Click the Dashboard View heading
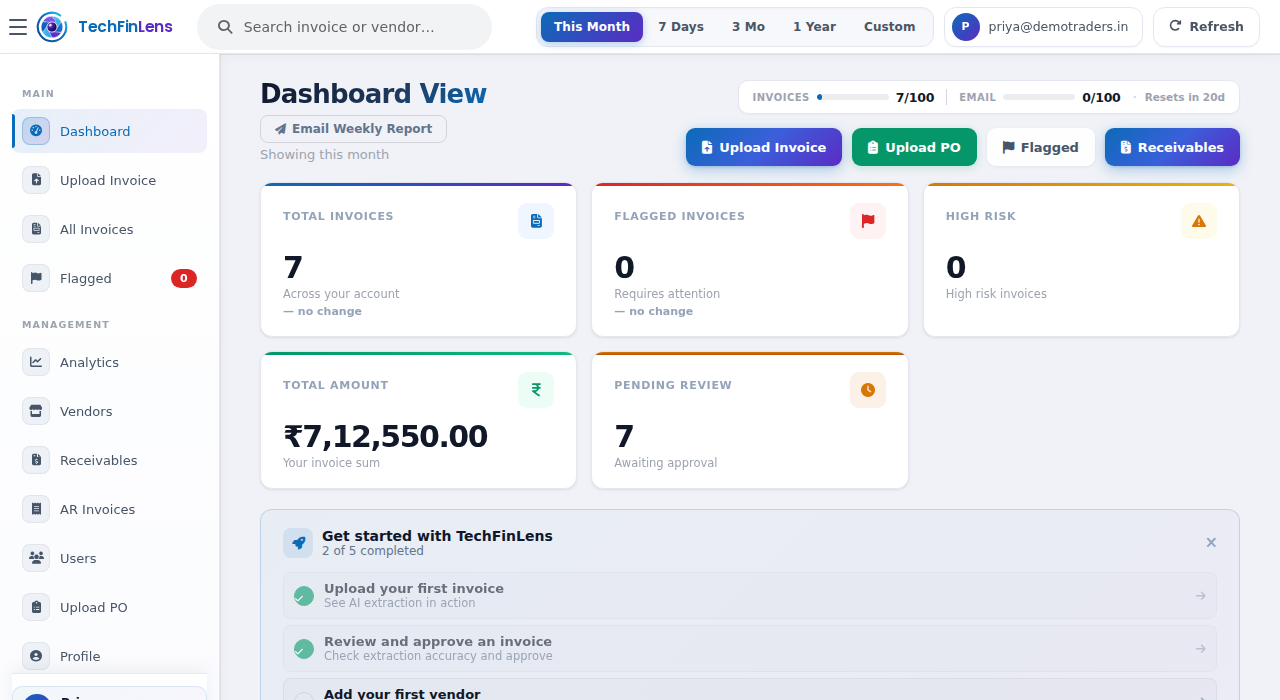The width and height of the screenshot is (1280, 700). [373, 93]
